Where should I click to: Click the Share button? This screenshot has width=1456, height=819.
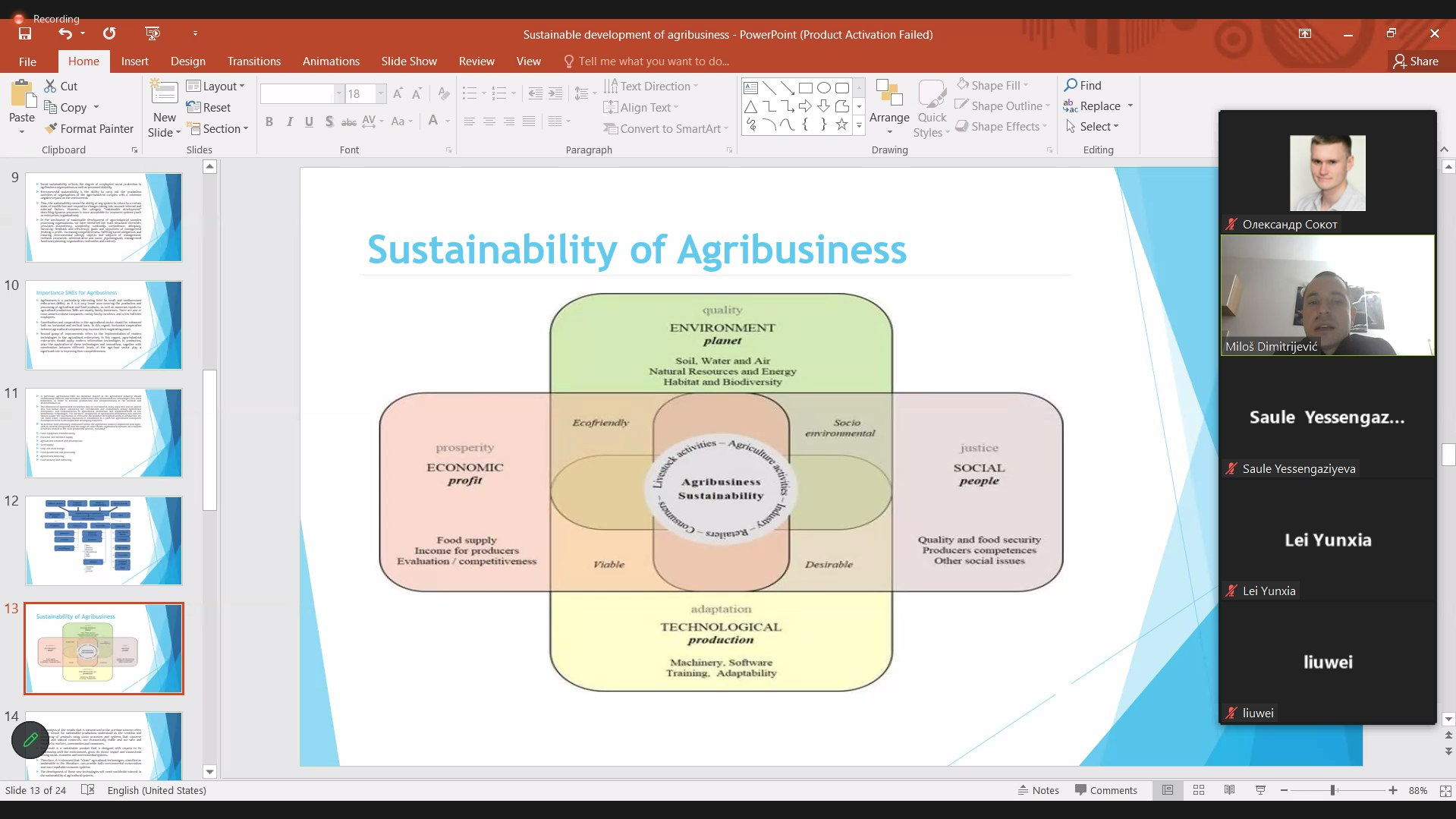coord(1416,61)
